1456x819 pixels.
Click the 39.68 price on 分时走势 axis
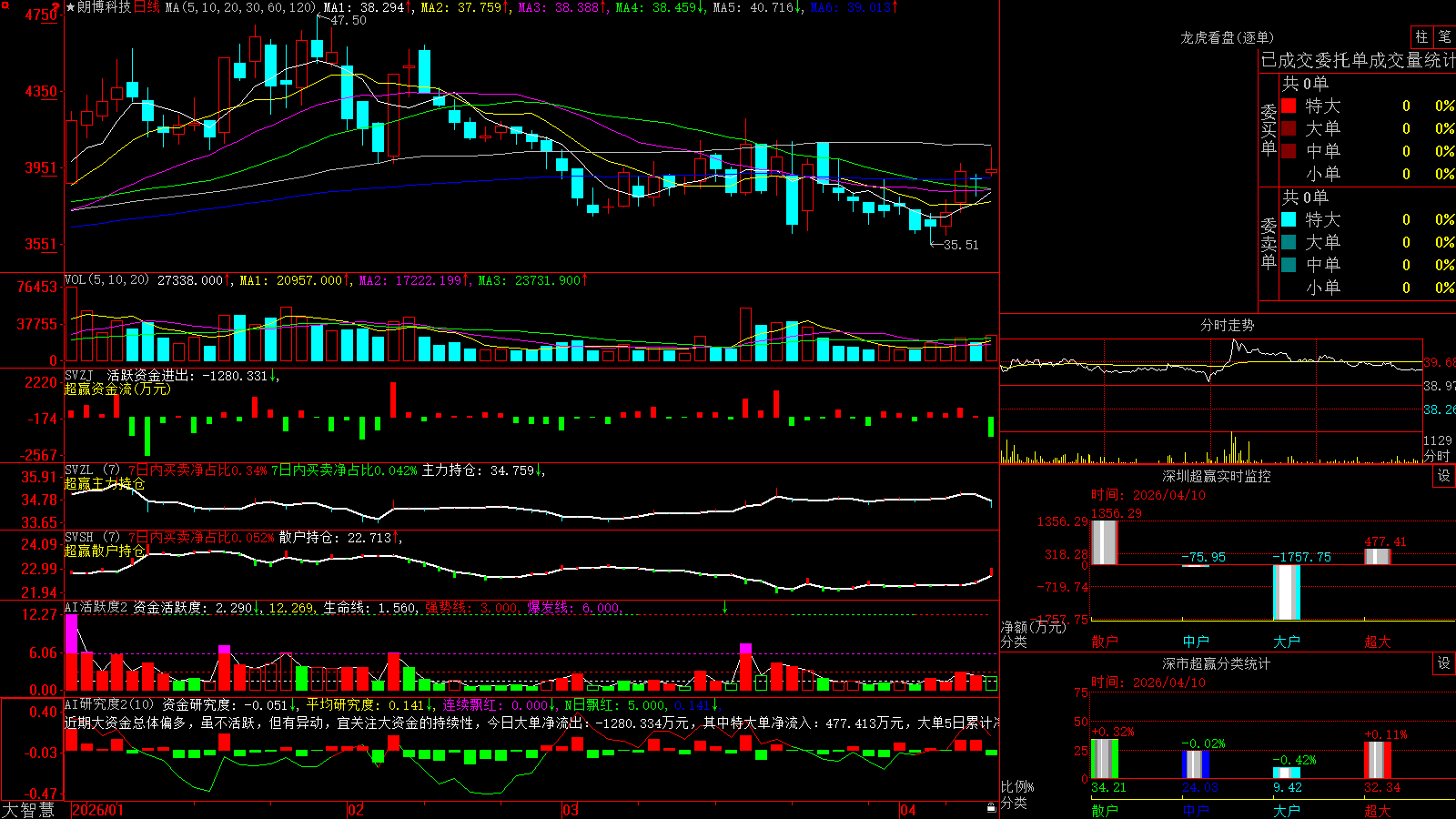point(1440,362)
